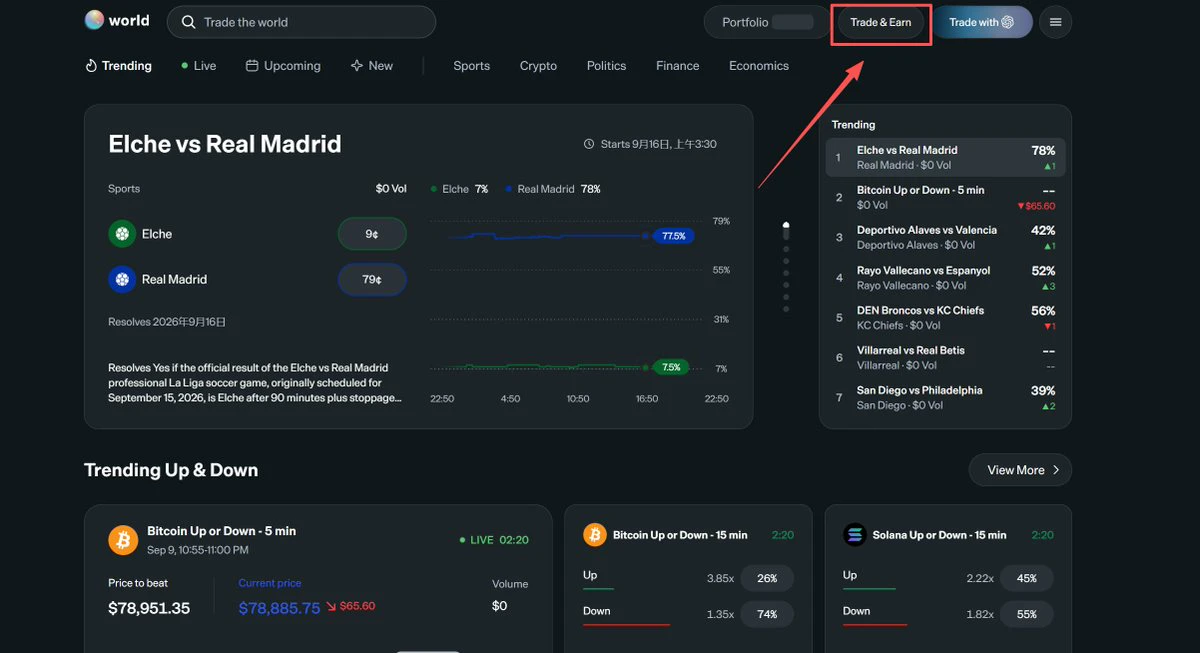The height and width of the screenshot is (653, 1200).
Task: Buy Elche at 9¢
Action: pos(372,234)
